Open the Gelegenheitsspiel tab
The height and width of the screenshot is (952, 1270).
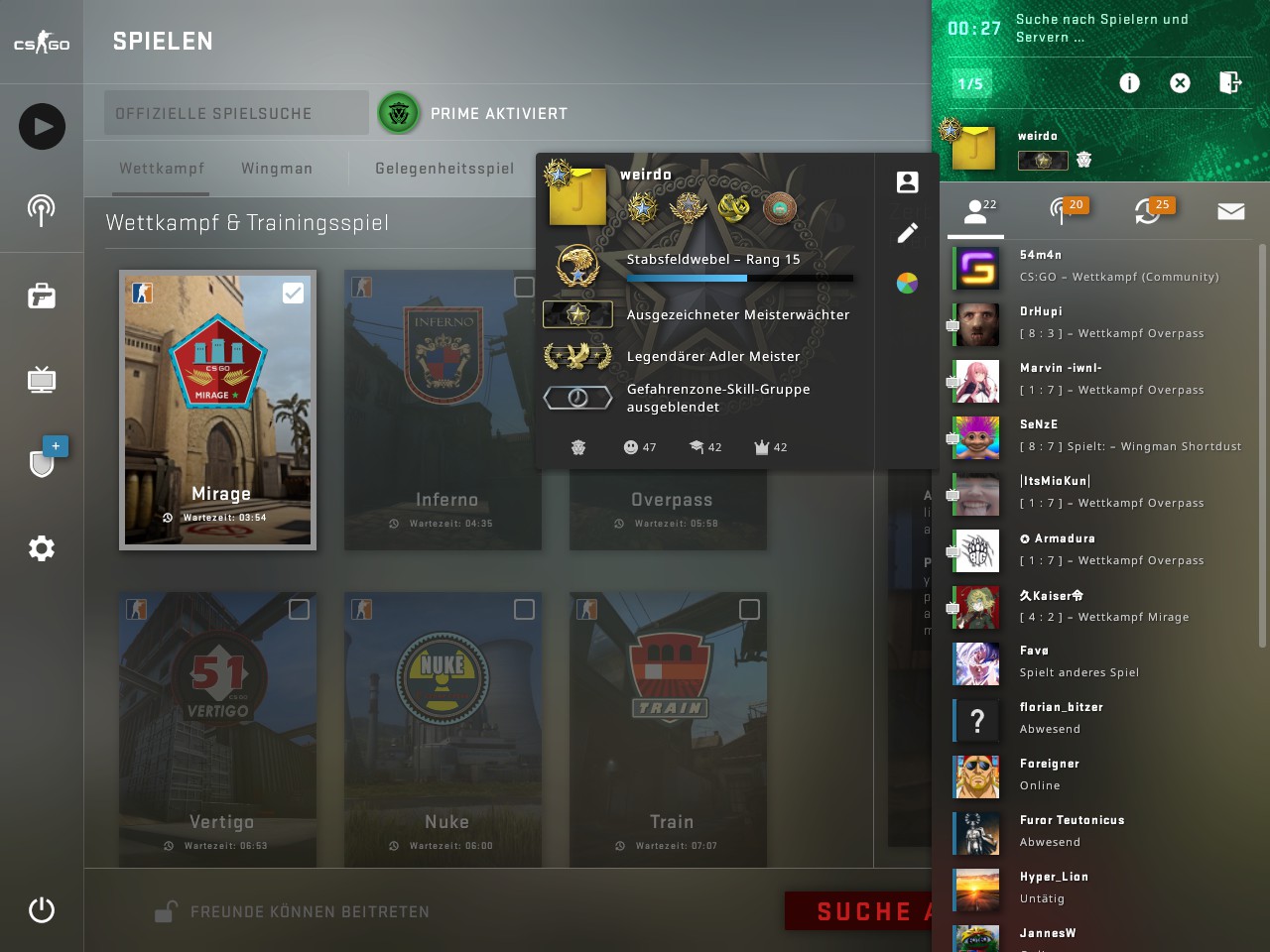point(444,169)
